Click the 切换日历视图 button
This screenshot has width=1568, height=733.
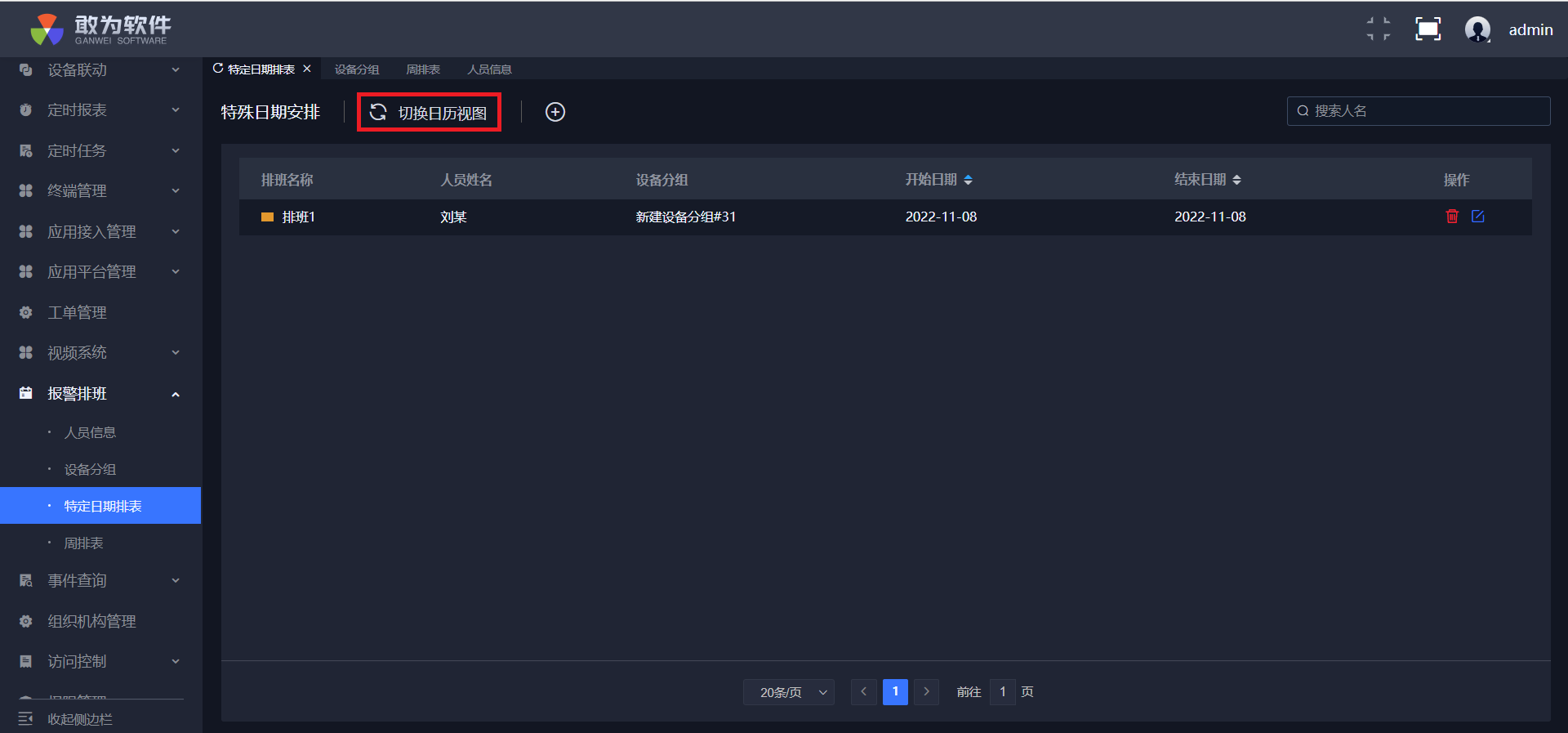(429, 112)
